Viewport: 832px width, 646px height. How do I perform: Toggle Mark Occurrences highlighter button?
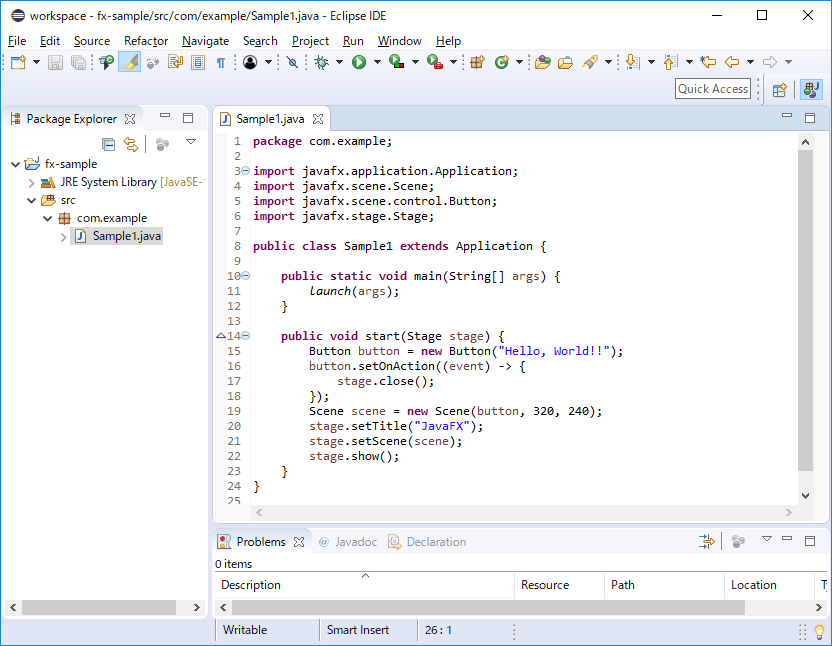pyautogui.click(x=129, y=62)
